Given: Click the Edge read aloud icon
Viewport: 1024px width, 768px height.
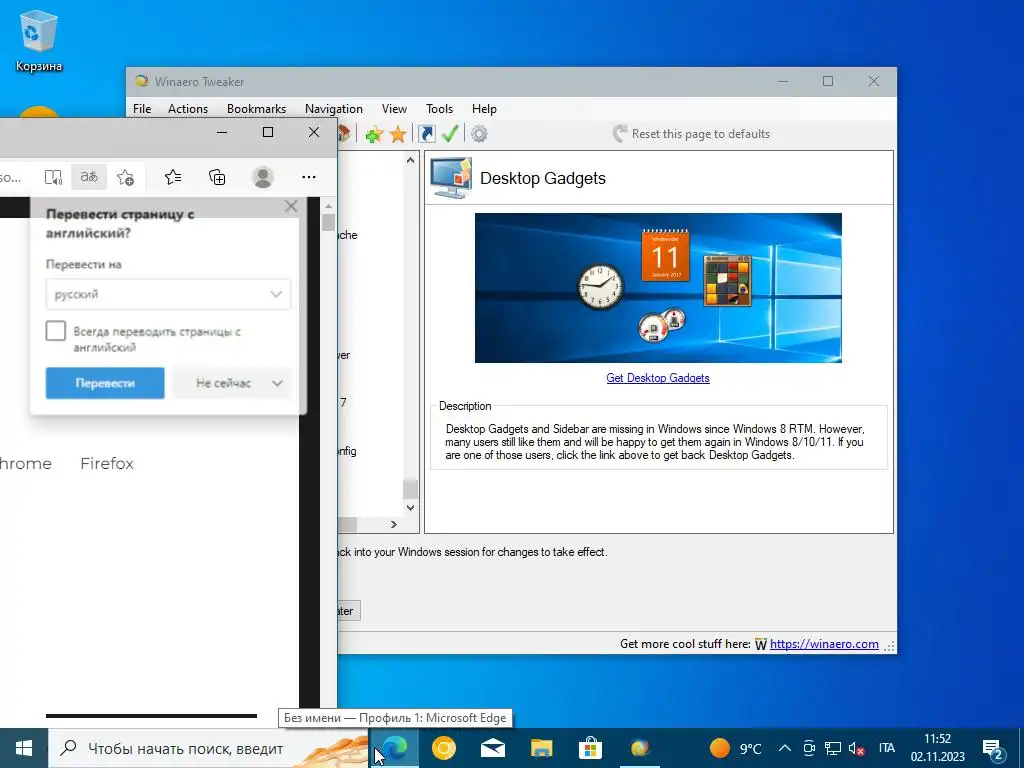Looking at the screenshot, I should point(53,177).
